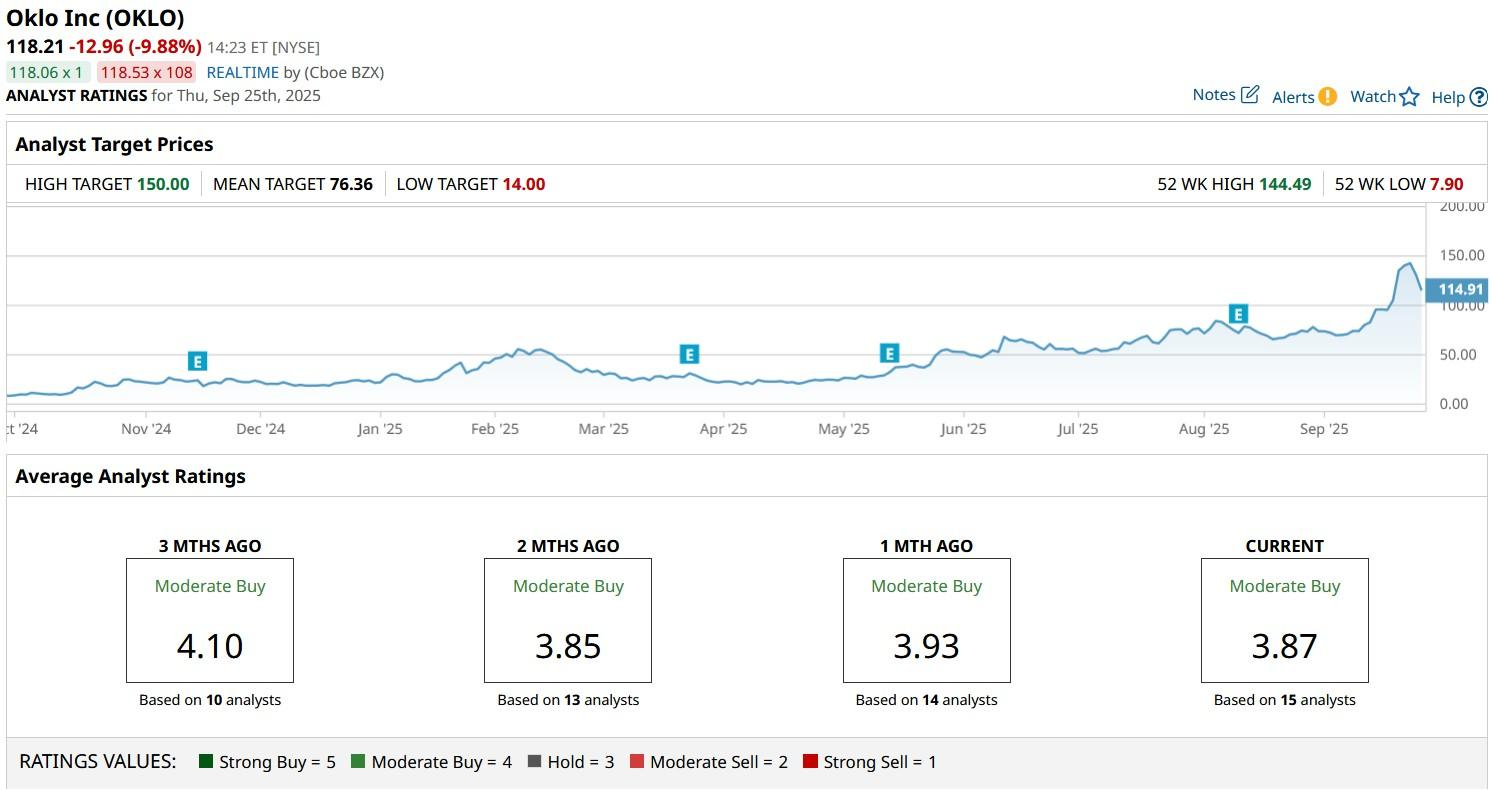Click the March 2025 earnings marker
This screenshot has width=1492, height=790.
688,354
